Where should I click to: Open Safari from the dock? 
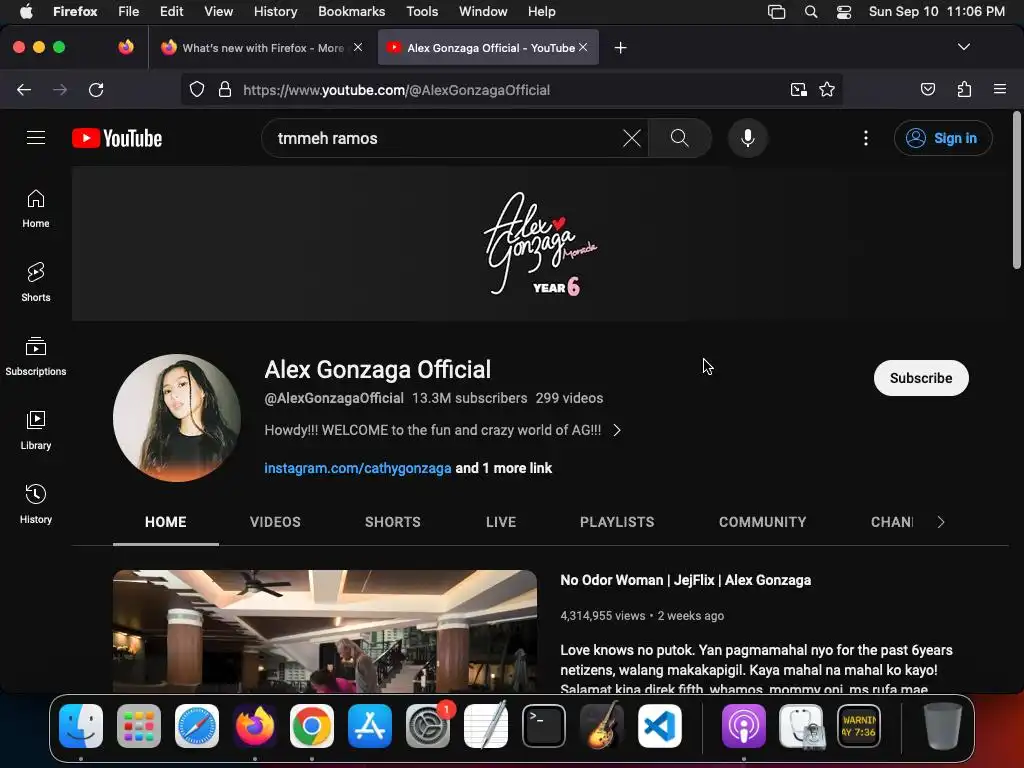click(x=197, y=726)
